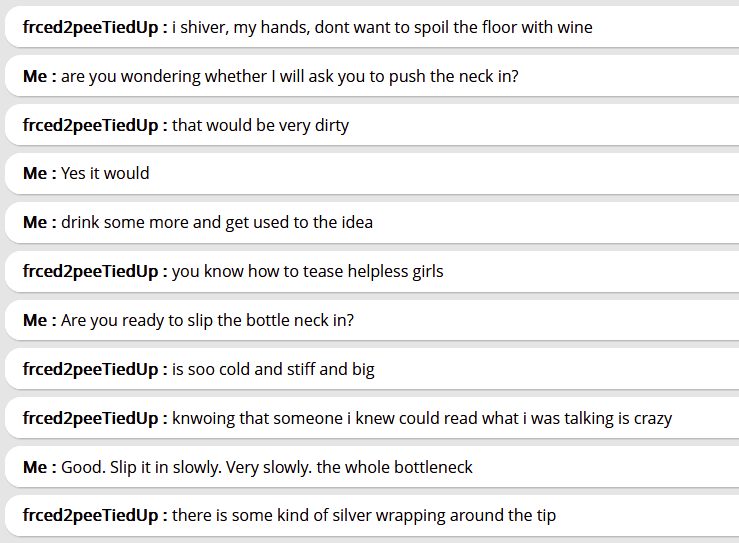Open the sender name on the 'very dirty' message
The width and height of the screenshot is (739, 543).
[x=94, y=125]
